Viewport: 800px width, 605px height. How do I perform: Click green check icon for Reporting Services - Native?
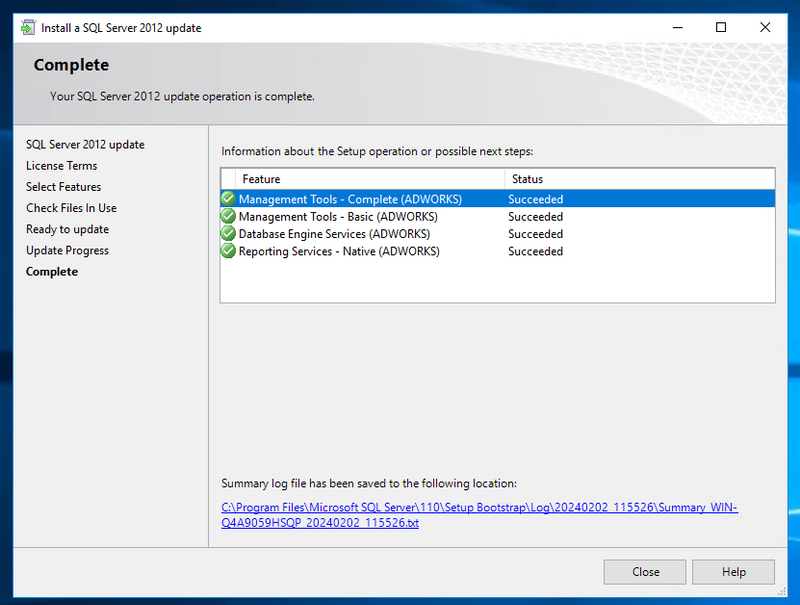(x=228, y=251)
